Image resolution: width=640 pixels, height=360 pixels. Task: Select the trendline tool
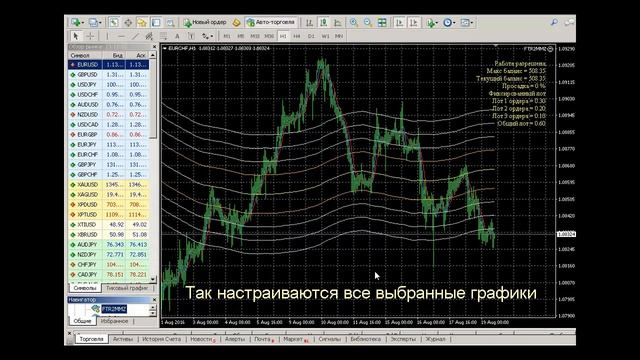pyautogui.click(x=135, y=36)
